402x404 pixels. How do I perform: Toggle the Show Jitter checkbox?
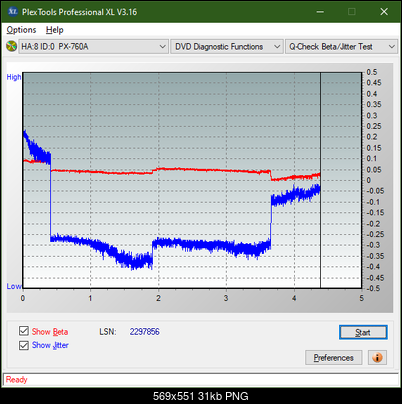click(x=24, y=345)
